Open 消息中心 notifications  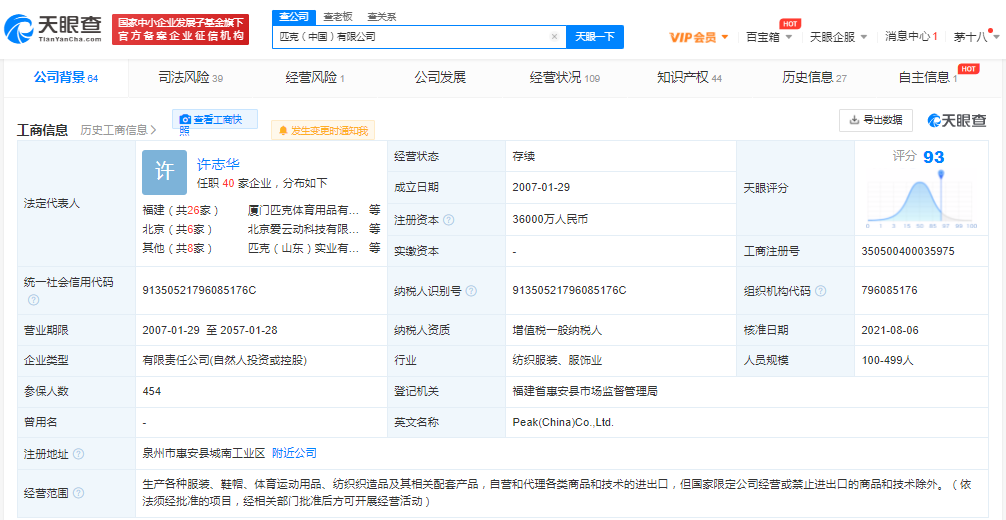(x=911, y=37)
